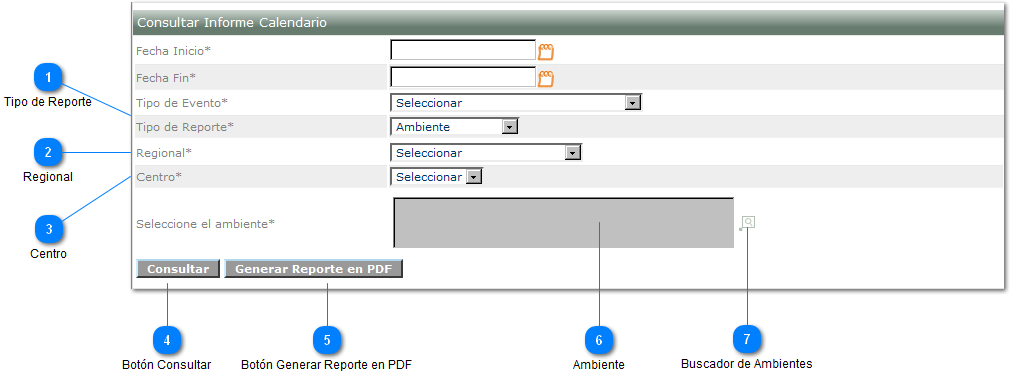Click the Consultar button
Screen dimensions: 1017x375
tap(178, 269)
